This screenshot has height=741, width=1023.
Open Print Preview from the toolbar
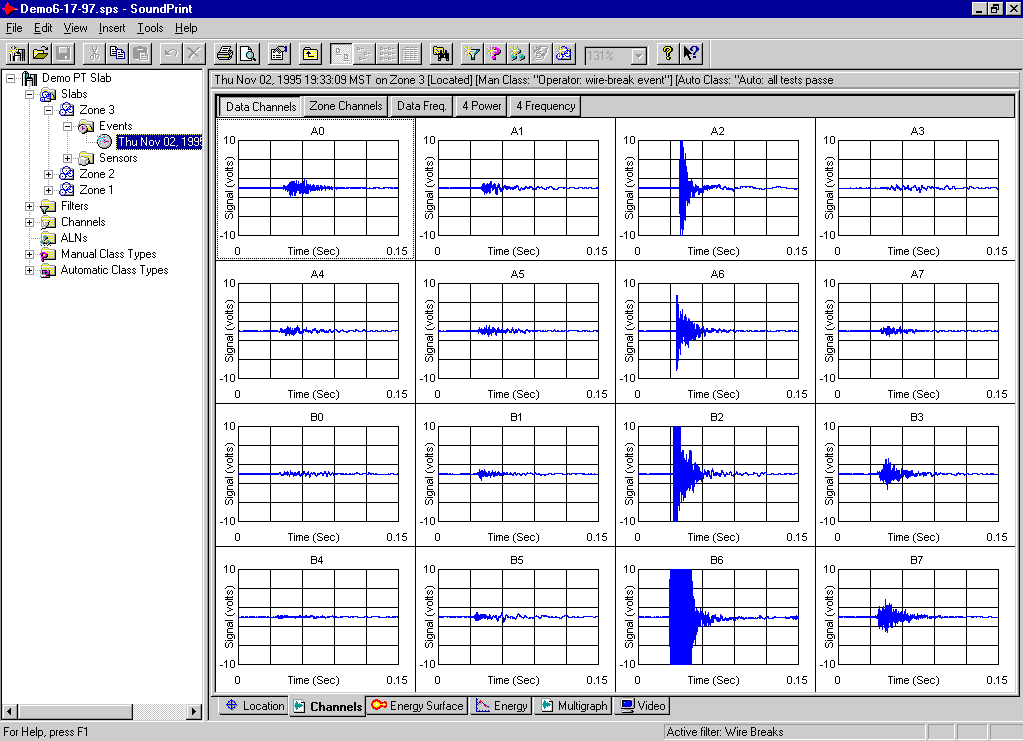(248, 54)
